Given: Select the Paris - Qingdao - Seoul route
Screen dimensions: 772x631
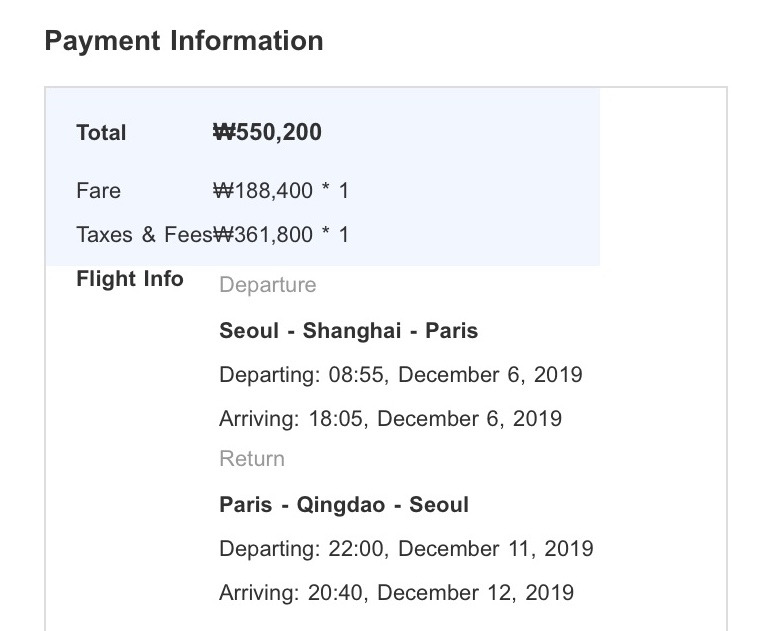Looking at the screenshot, I should pyautogui.click(x=344, y=505).
